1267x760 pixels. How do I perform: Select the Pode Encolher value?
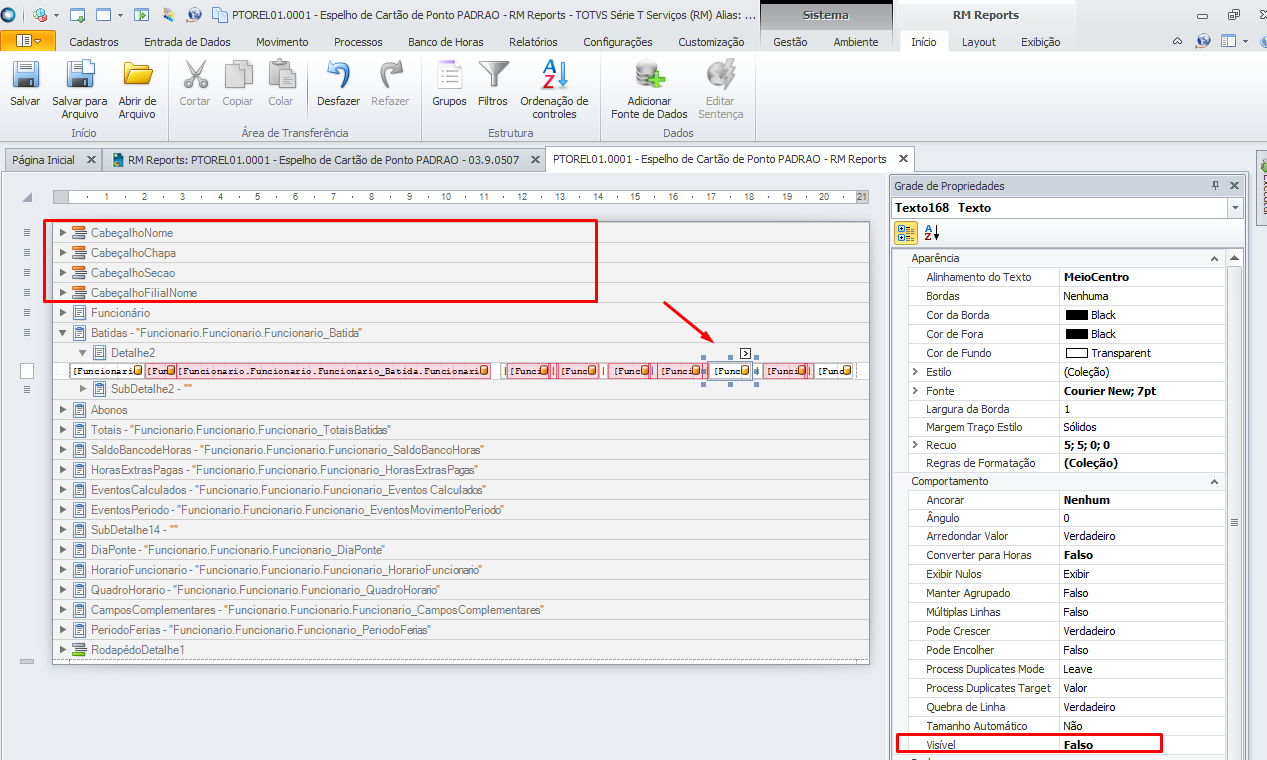(1143, 650)
